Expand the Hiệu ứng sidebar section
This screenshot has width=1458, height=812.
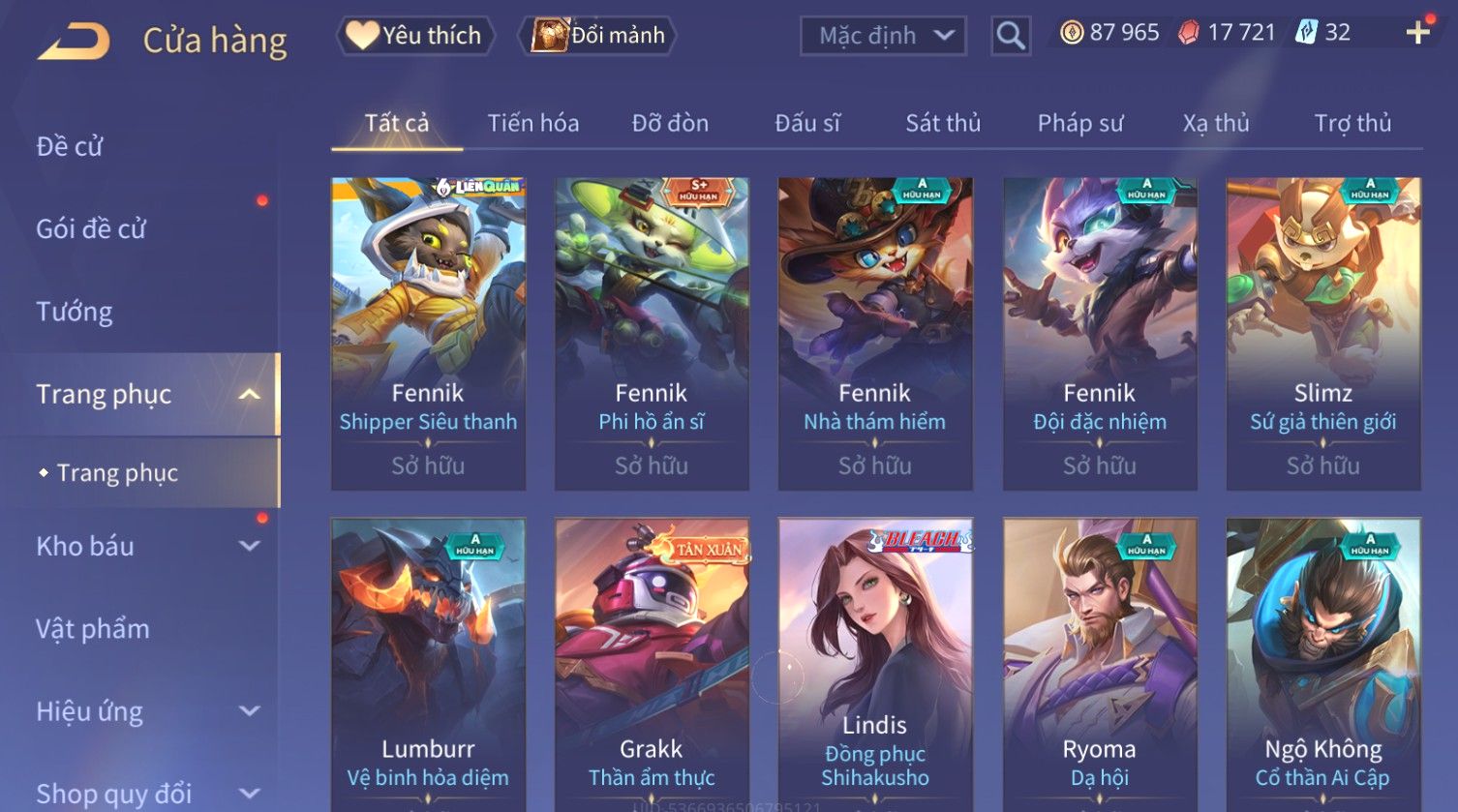[x=249, y=711]
